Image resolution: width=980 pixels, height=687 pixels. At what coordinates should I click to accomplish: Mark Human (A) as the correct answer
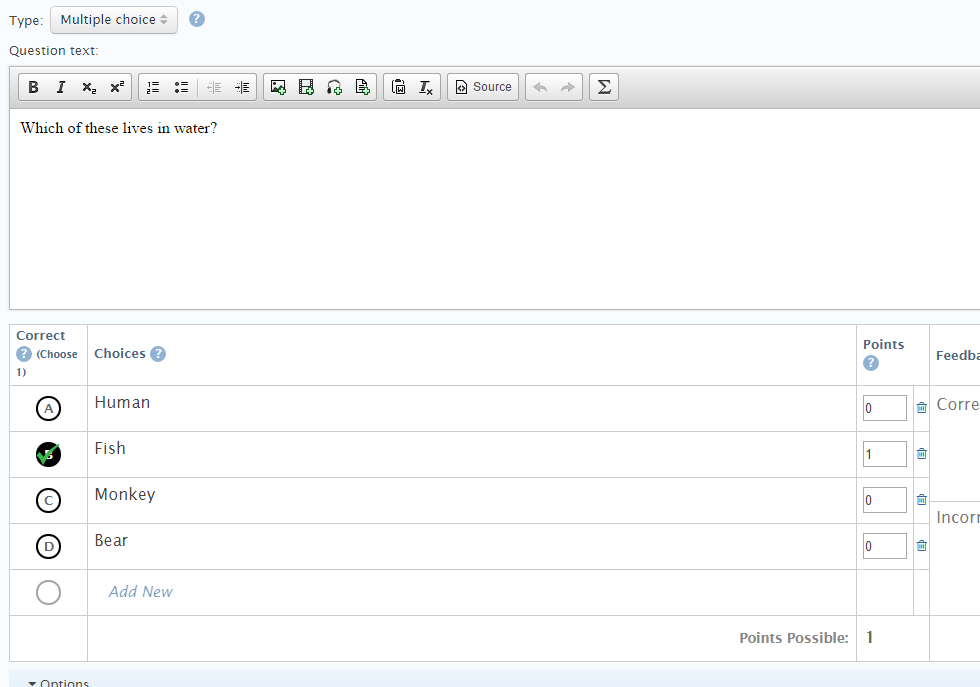48,408
